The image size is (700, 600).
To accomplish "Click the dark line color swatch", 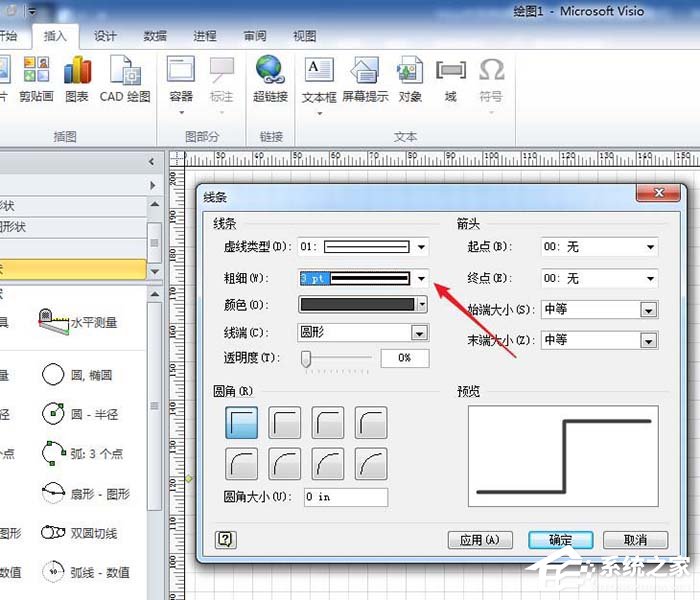I will 357,304.
